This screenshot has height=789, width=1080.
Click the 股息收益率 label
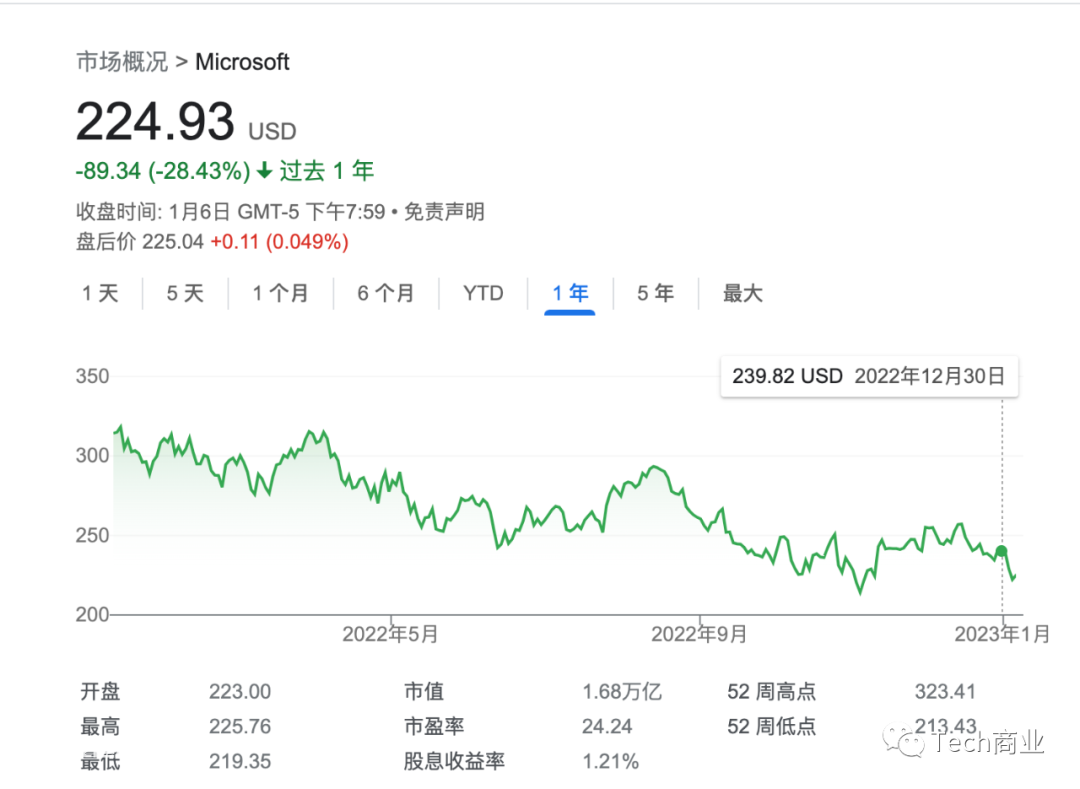pyautogui.click(x=454, y=761)
